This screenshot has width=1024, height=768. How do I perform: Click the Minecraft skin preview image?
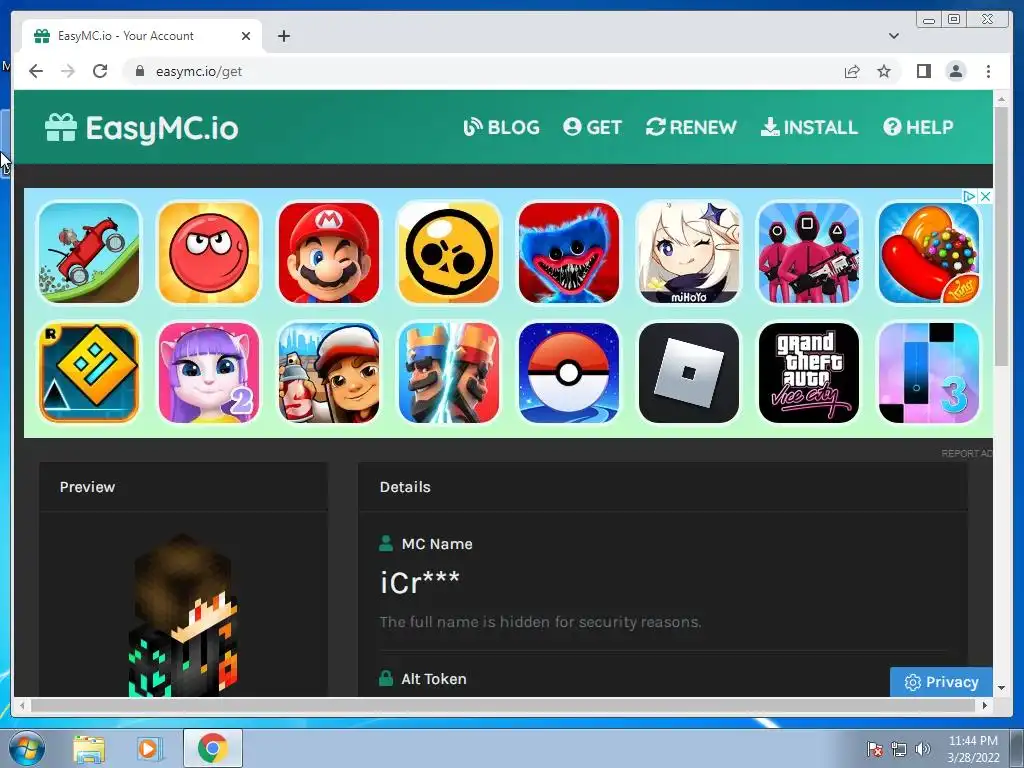(x=184, y=615)
